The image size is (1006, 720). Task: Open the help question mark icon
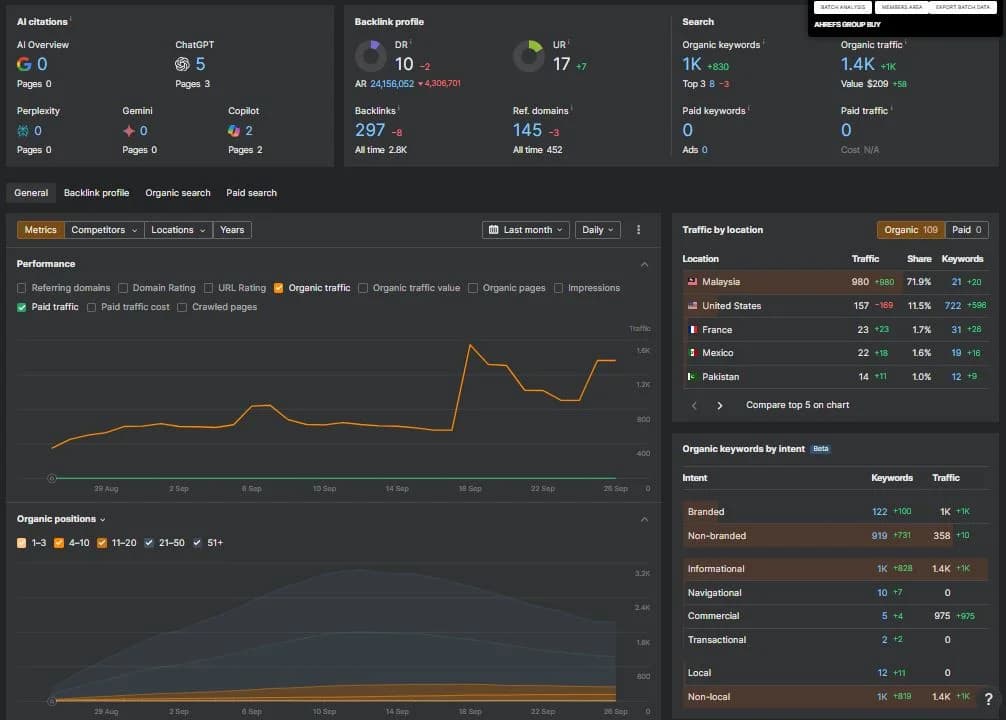[x=989, y=699]
